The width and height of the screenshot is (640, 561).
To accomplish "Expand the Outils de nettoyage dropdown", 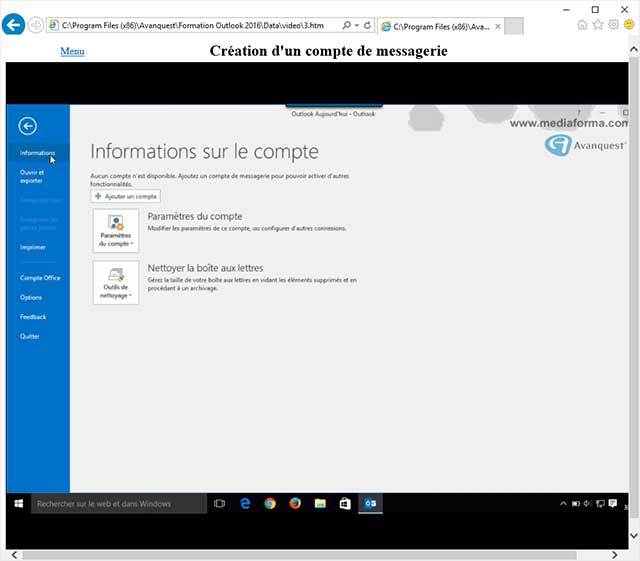I will (x=116, y=283).
